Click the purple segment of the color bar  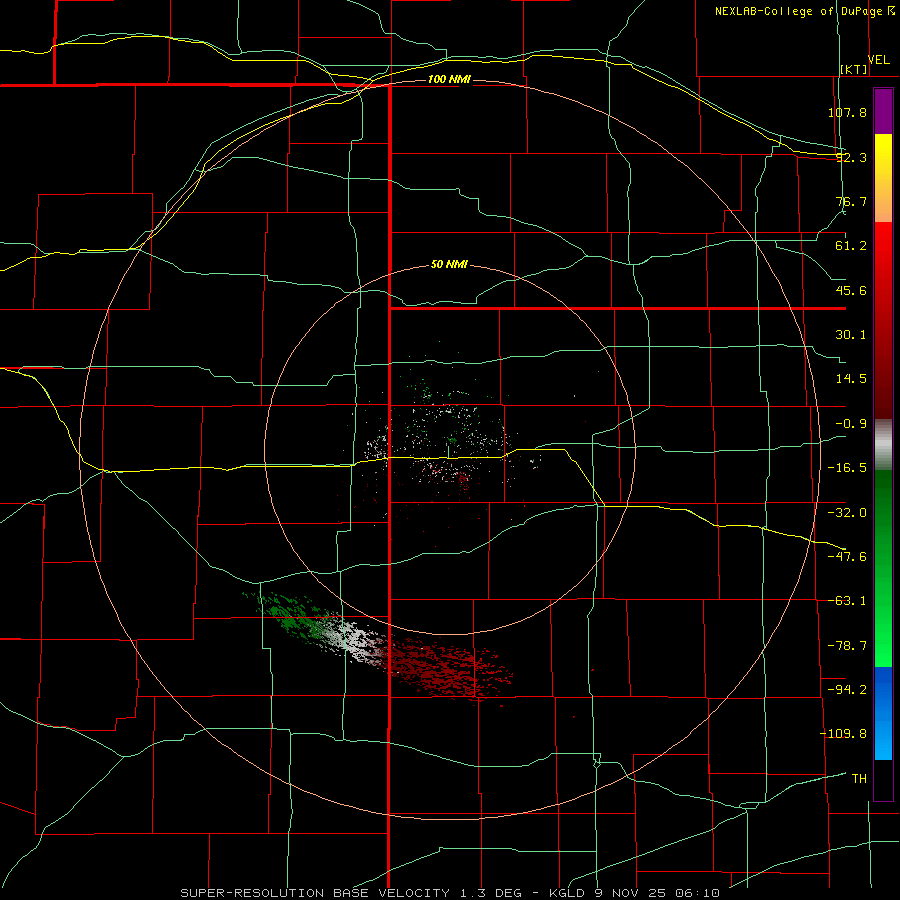(x=883, y=112)
